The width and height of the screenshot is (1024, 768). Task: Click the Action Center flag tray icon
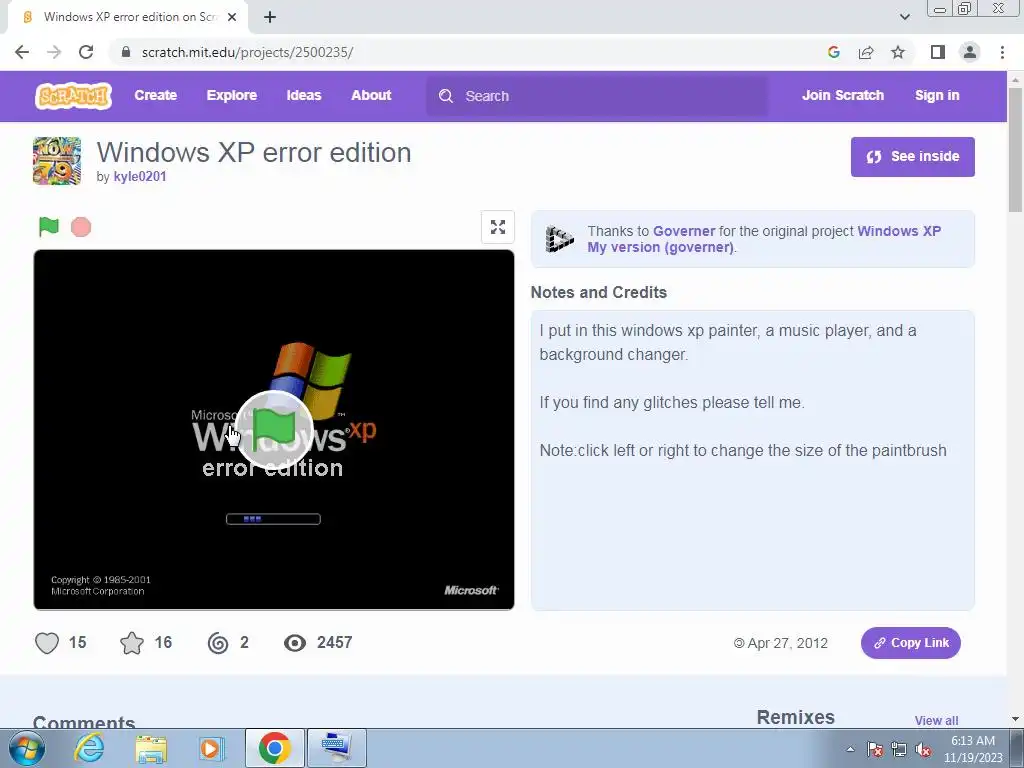[x=875, y=749]
